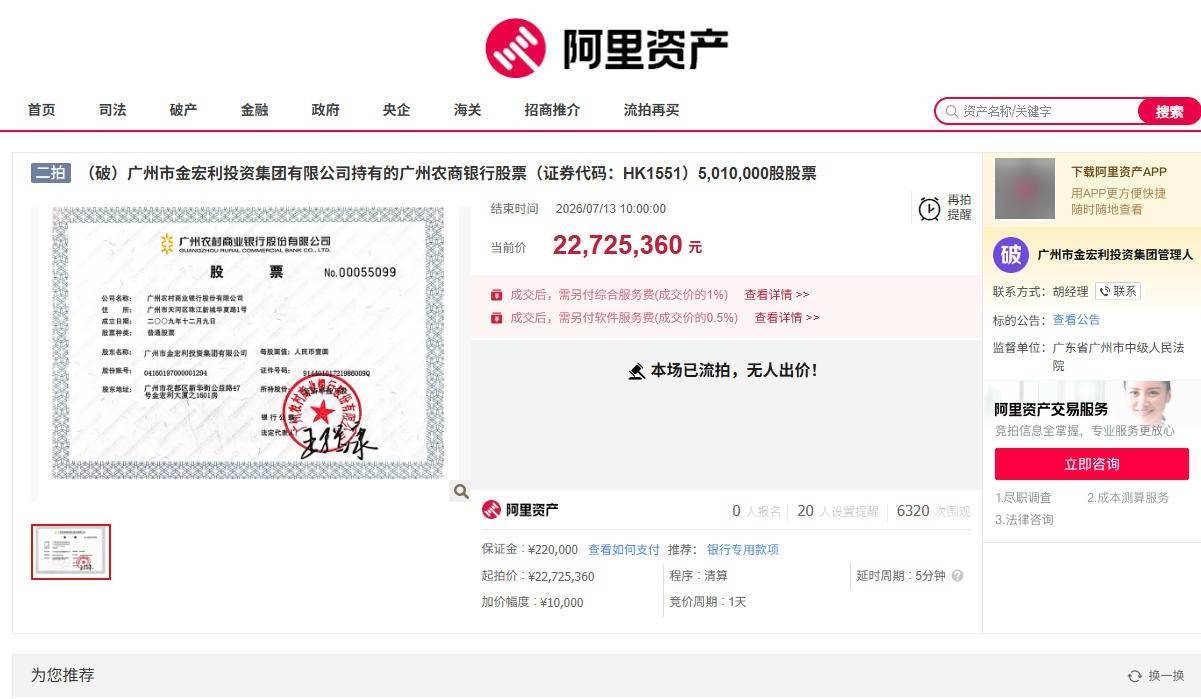Click the alarm clock reminder icon
This screenshot has width=1201, height=699.
tap(930, 208)
